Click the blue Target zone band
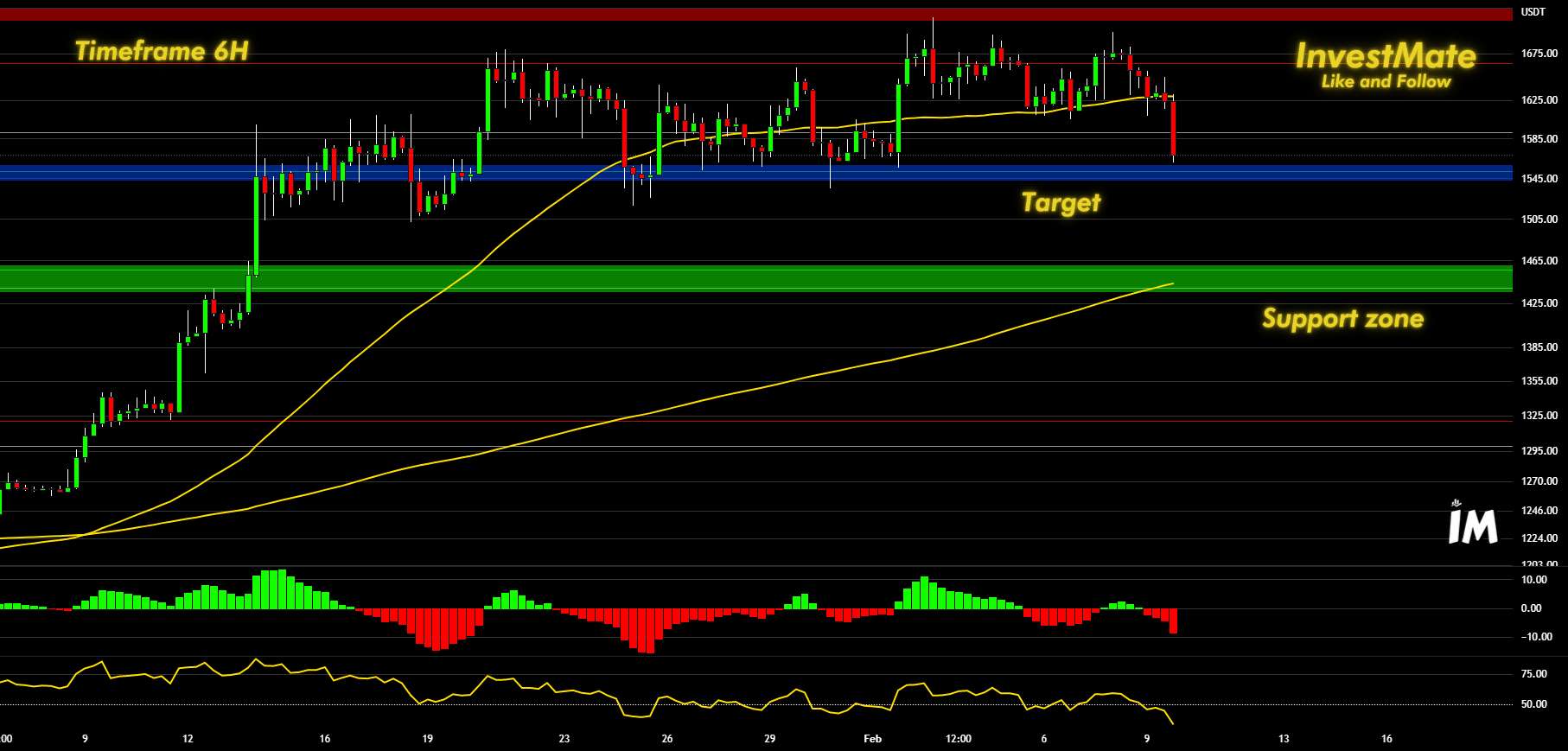The height and width of the screenshot is (751, 1568). click(x=756, y=173)
